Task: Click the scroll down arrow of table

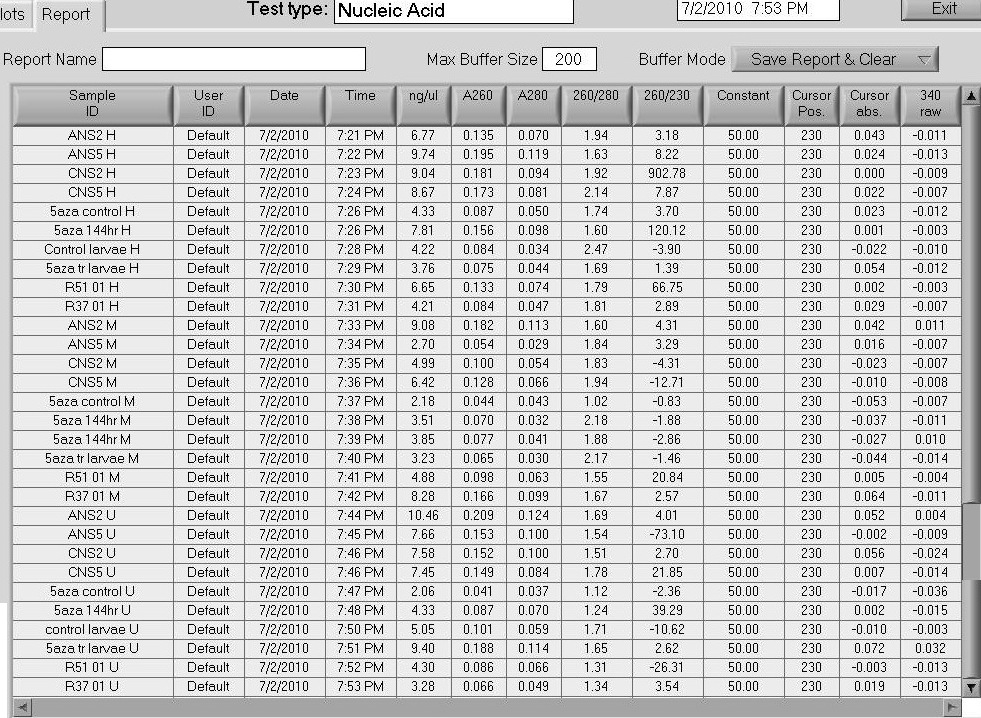Action: (969, 687)
